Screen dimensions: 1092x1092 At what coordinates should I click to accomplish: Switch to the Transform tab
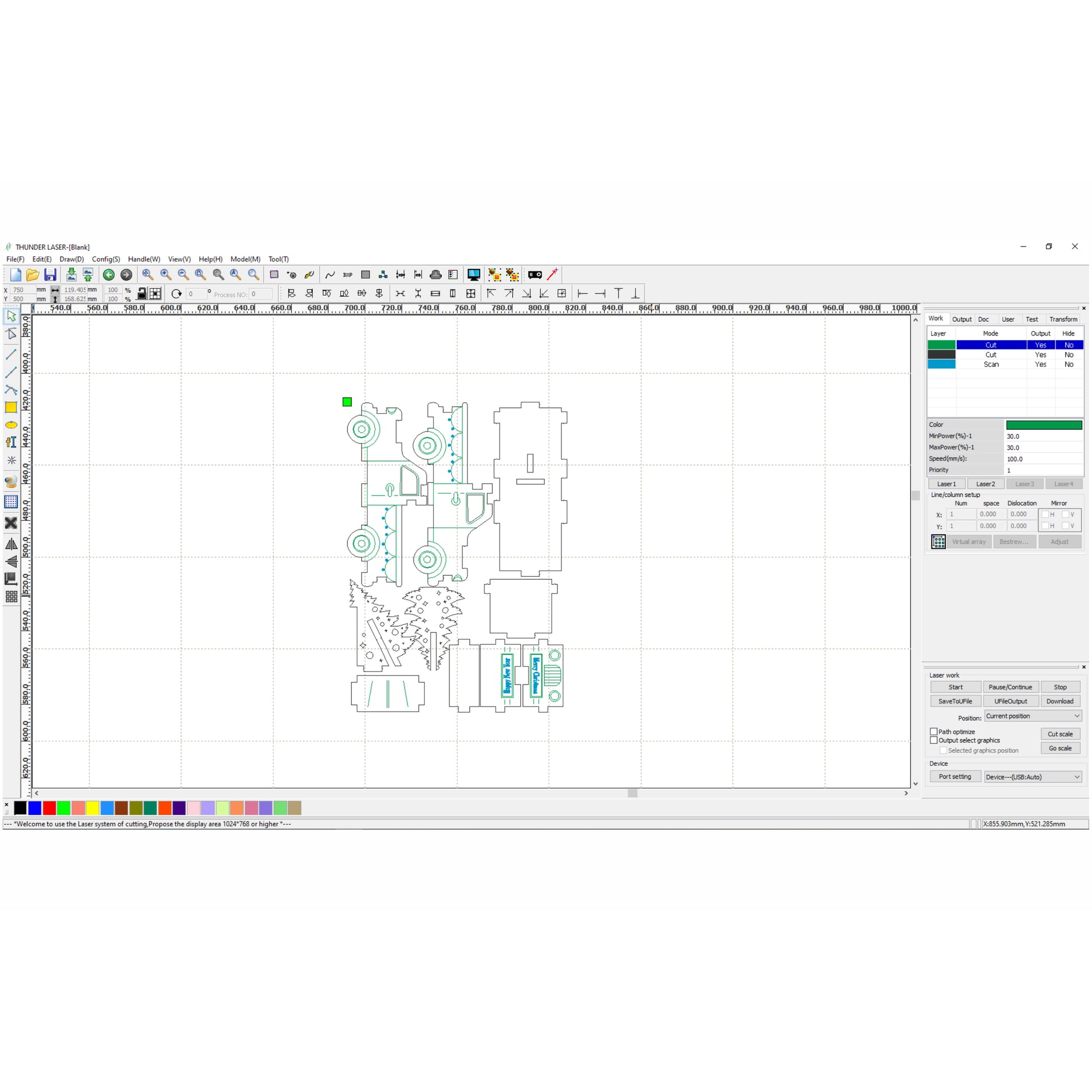[x=1063, y=319]
